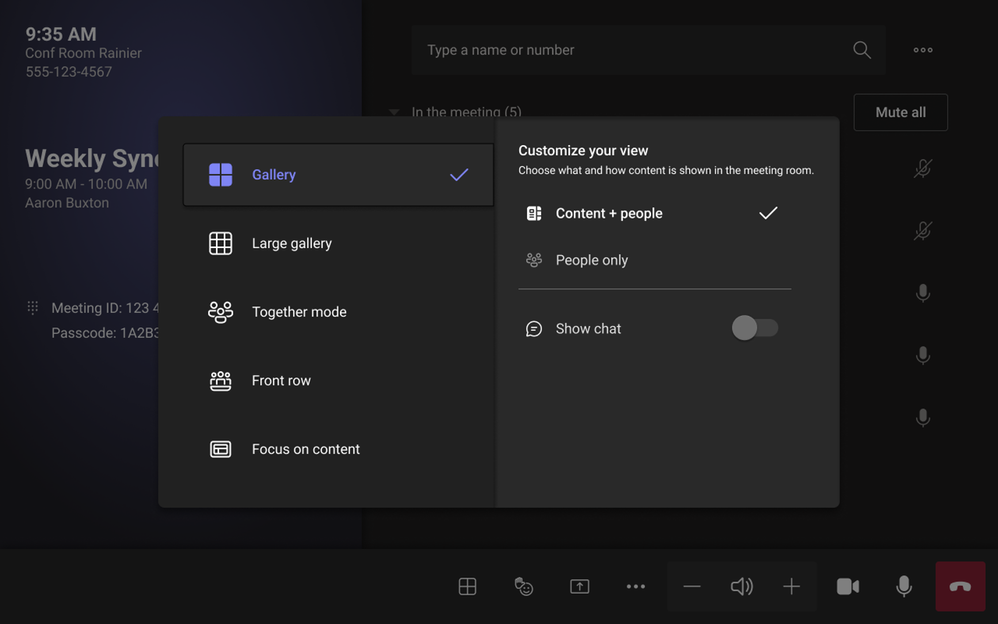Switch to Large gallery view

(291, 243)
